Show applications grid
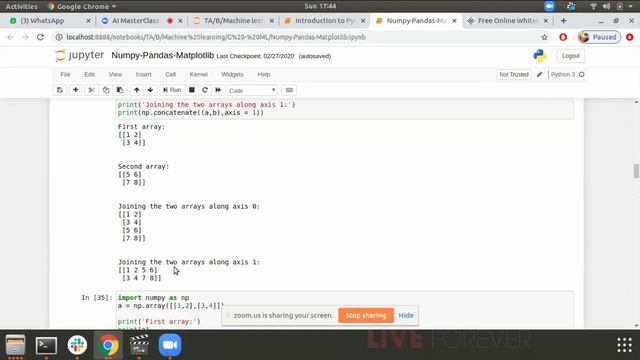 pyautogui.click(x=624, y=345)
